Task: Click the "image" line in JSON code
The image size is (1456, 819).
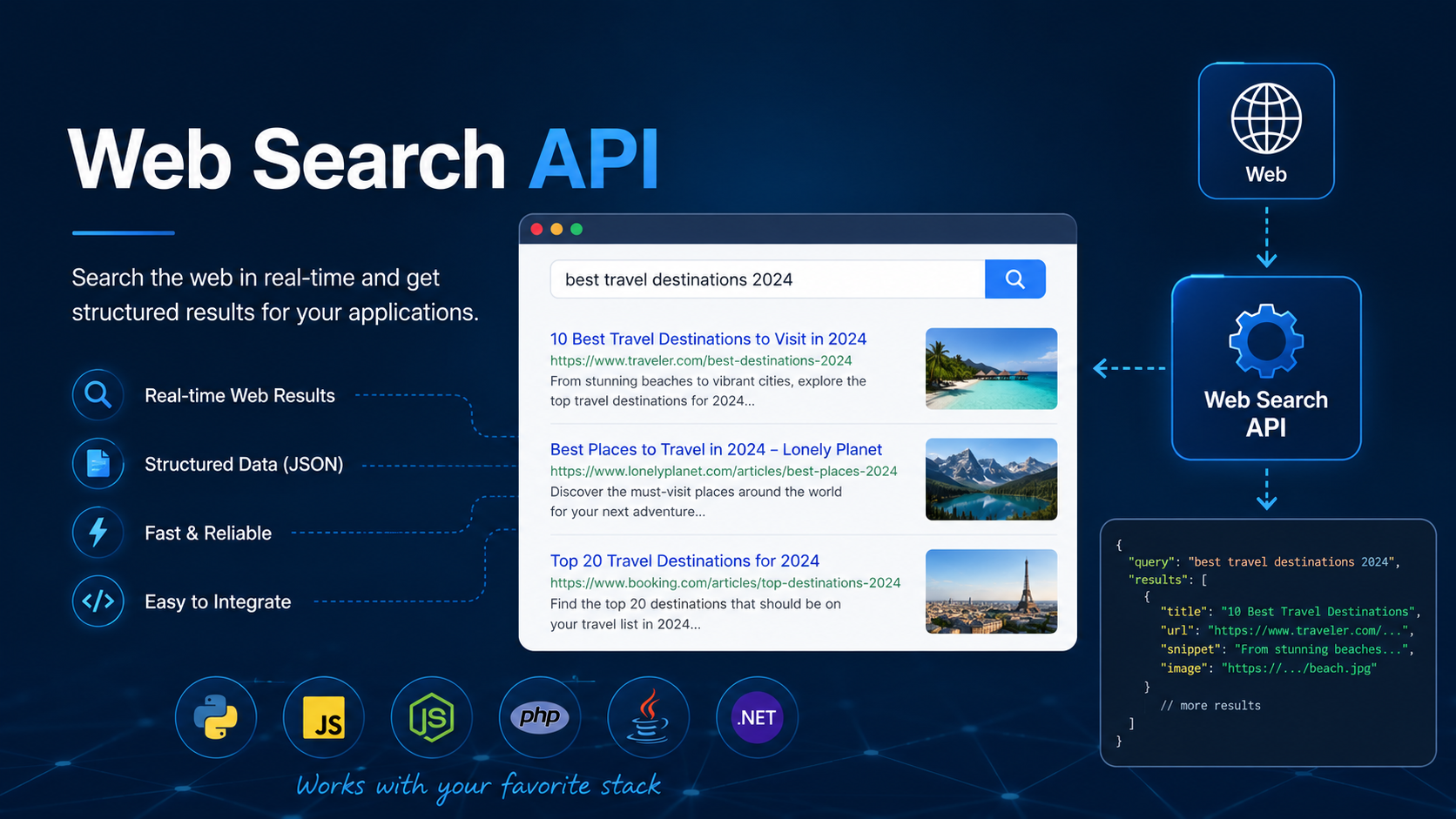Action: (1269, 668)
